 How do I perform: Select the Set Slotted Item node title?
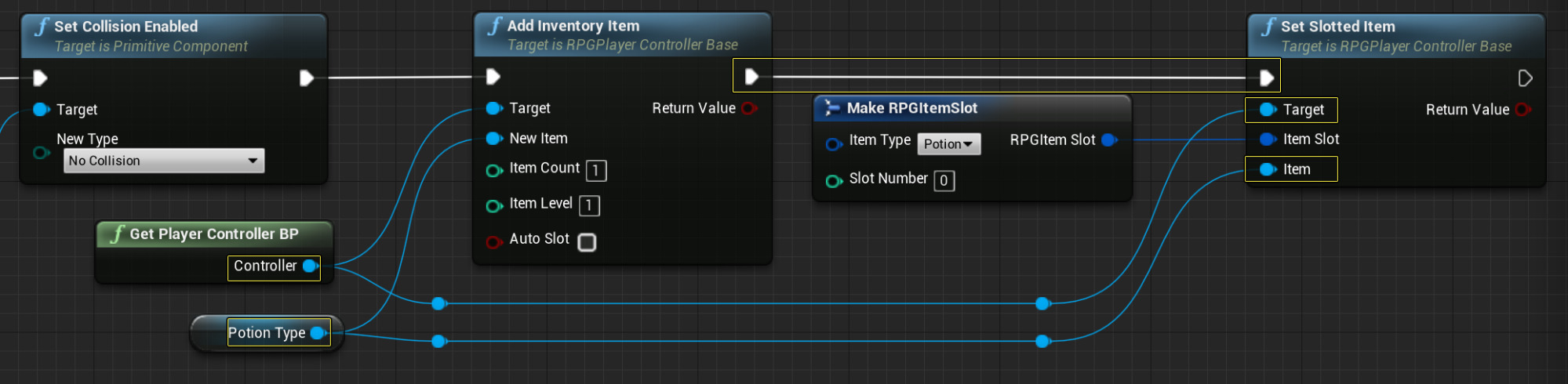1337,27
